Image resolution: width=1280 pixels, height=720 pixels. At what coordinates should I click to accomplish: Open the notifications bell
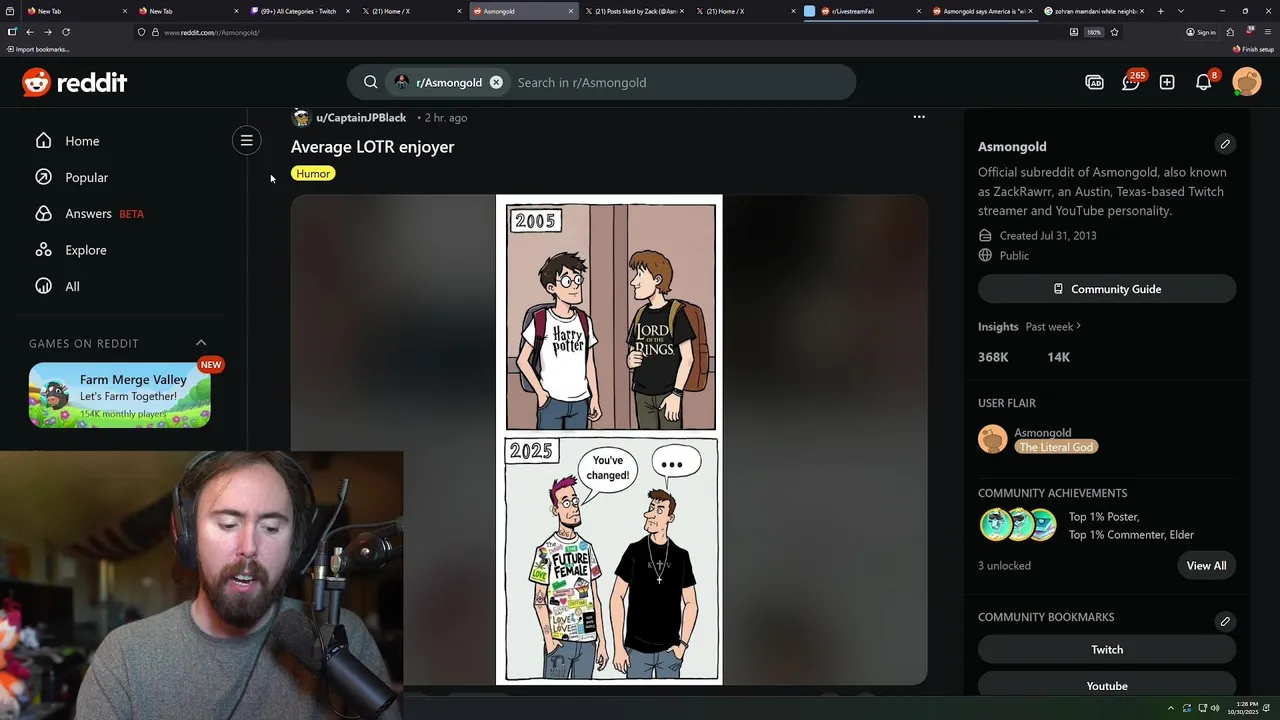click(x=1204, y=82)
